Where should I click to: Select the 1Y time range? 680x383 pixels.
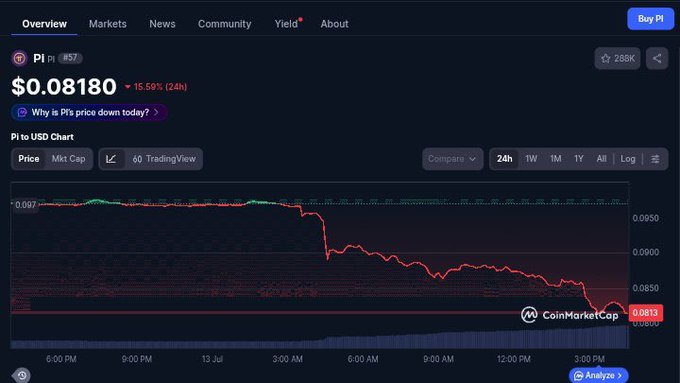coord(579,159)
